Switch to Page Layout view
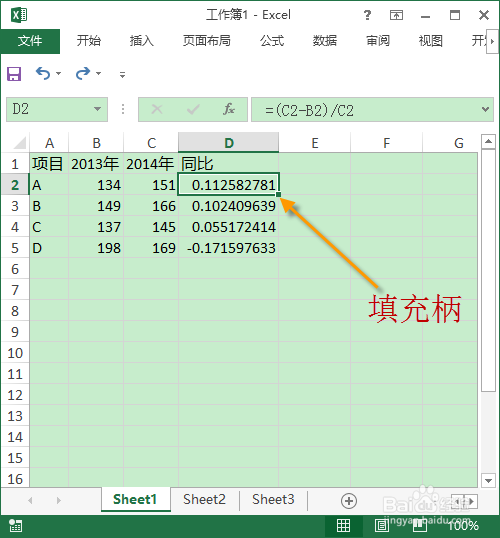 [x=382, y=525]
